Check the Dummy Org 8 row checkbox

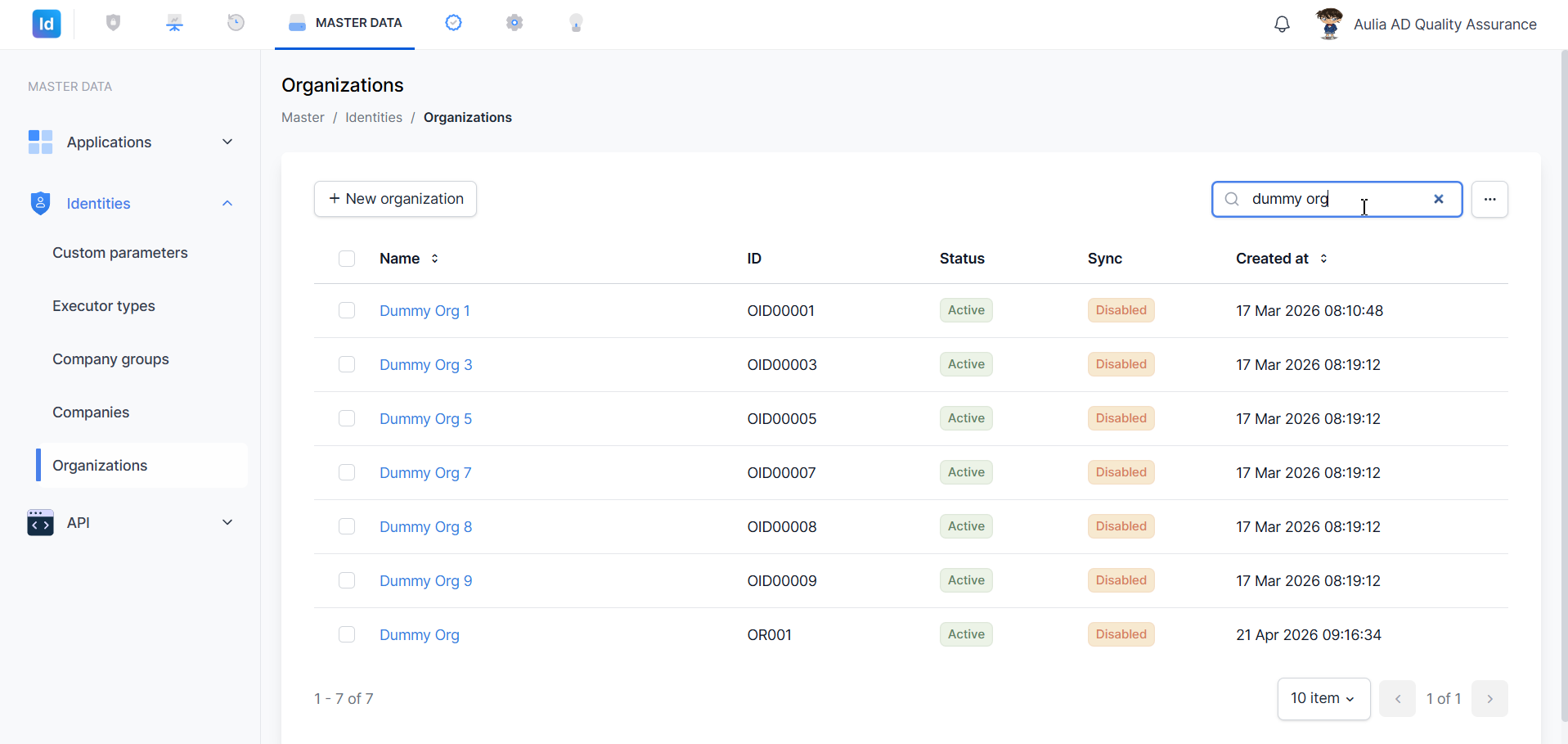pos(347,526)
